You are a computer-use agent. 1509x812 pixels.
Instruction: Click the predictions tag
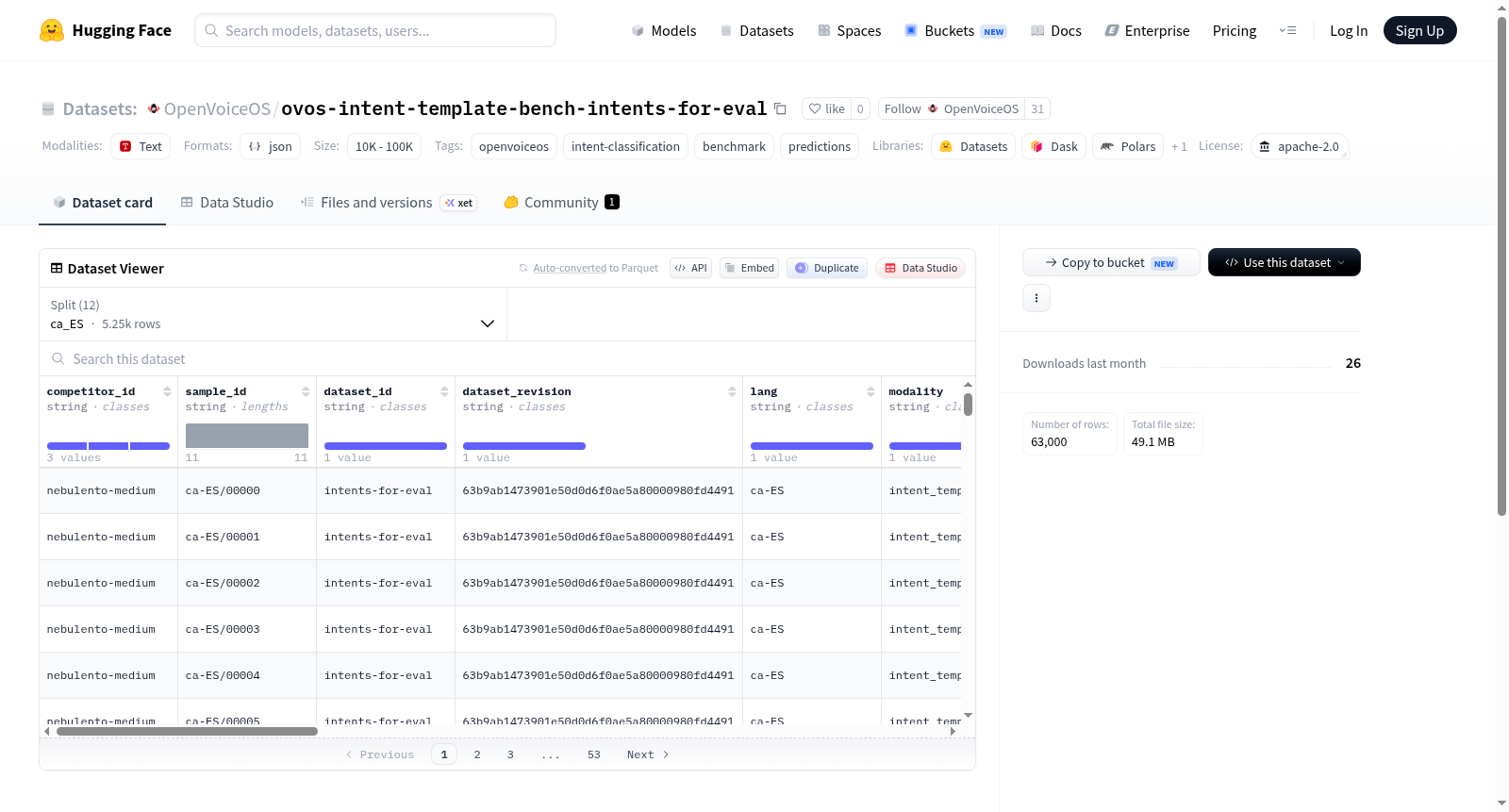pyautogui.click(x=820, y=146)
